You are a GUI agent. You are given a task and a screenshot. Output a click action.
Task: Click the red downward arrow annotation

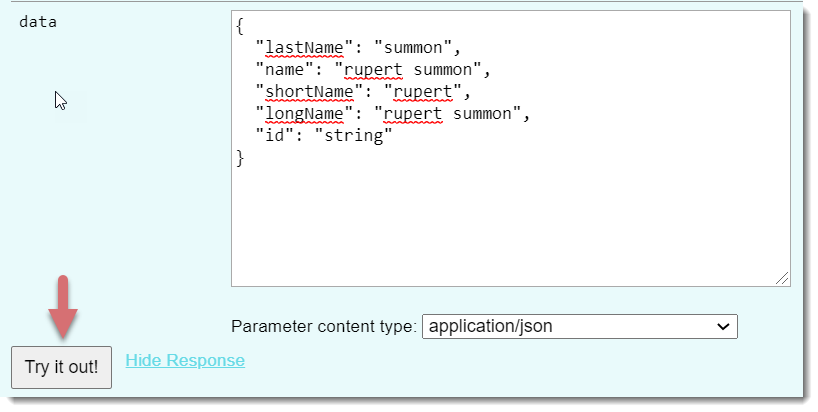(62, 307)
